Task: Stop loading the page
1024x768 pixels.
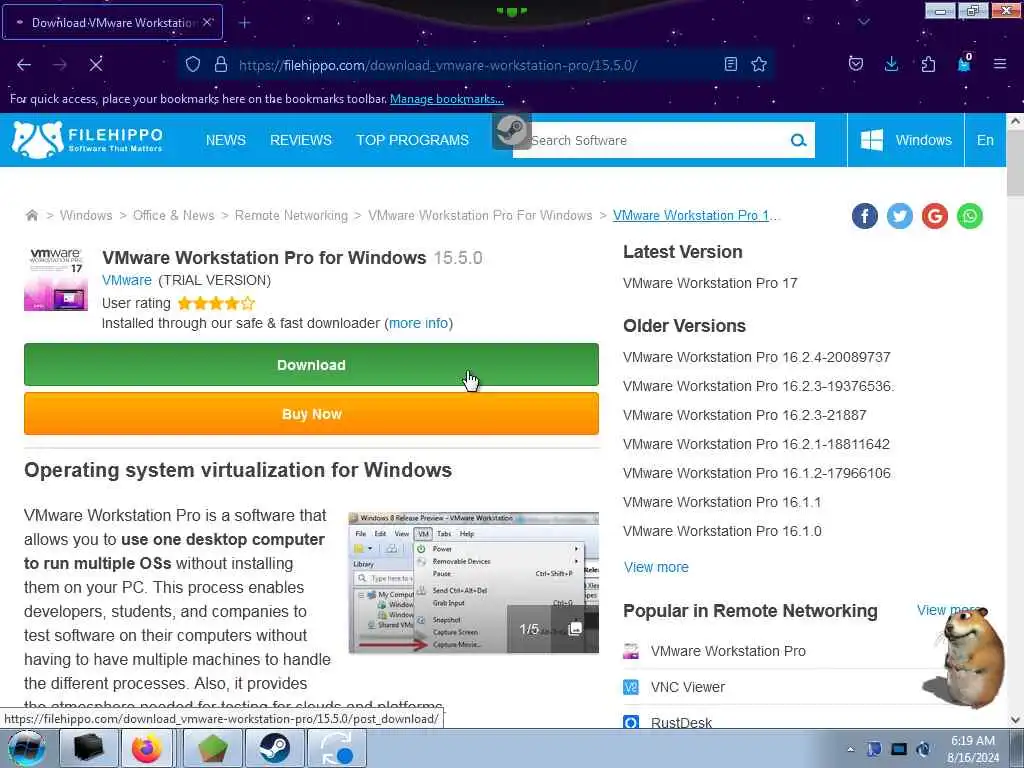Action: tap(96, 65)
